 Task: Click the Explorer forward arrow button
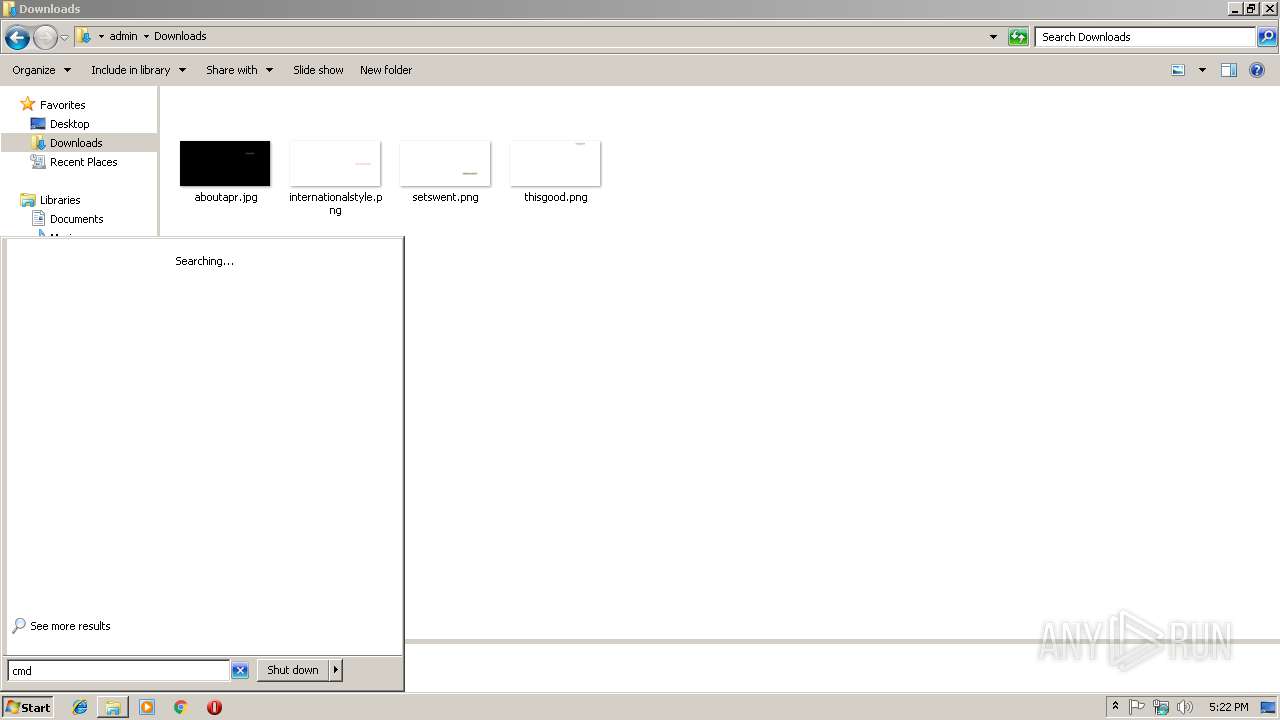tap(45, 38)
